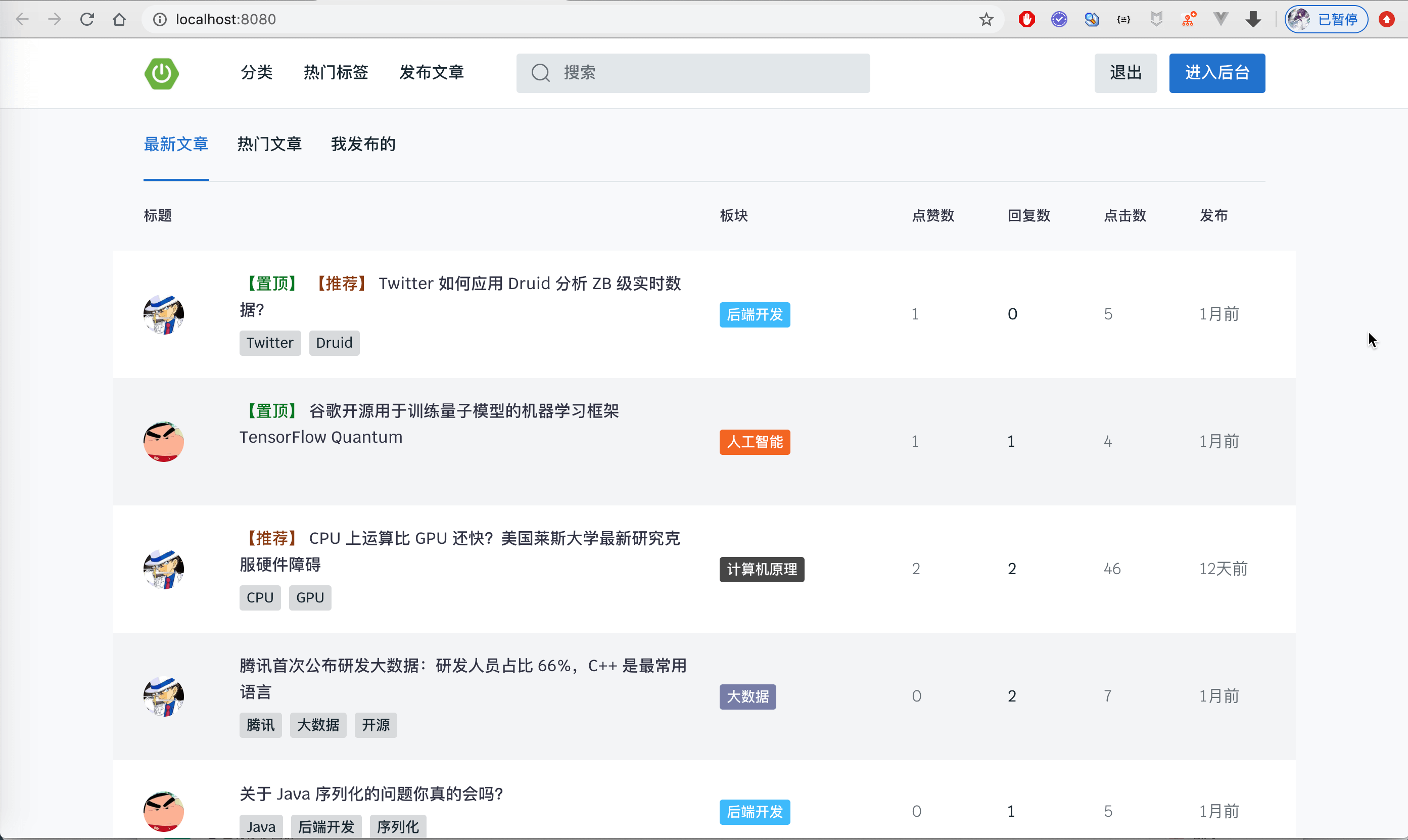Select the Druid tag chip
The height and width of the screenshot is (840, 1408).
334,343
